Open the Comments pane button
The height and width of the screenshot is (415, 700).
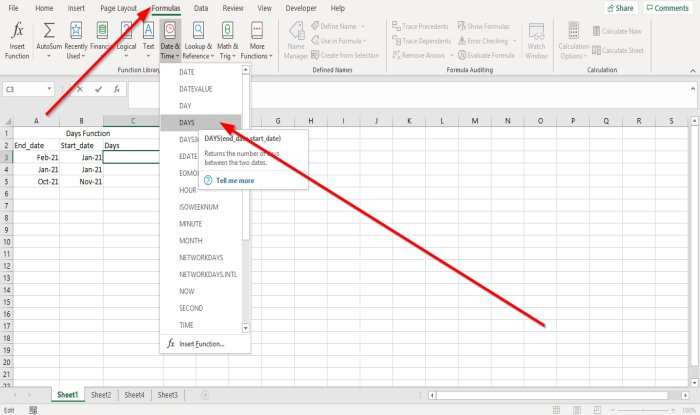(666, 8)
